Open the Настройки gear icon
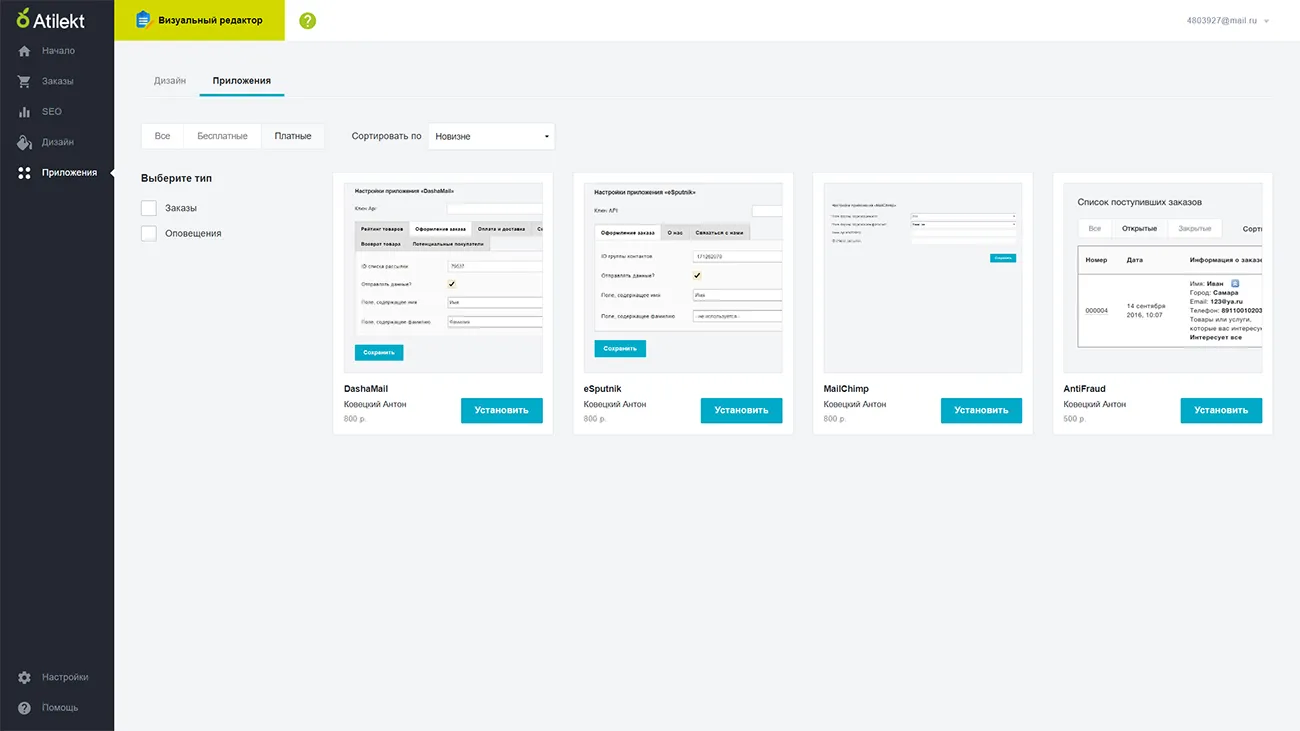This screenshot has width=1300, height=731. 25,678
